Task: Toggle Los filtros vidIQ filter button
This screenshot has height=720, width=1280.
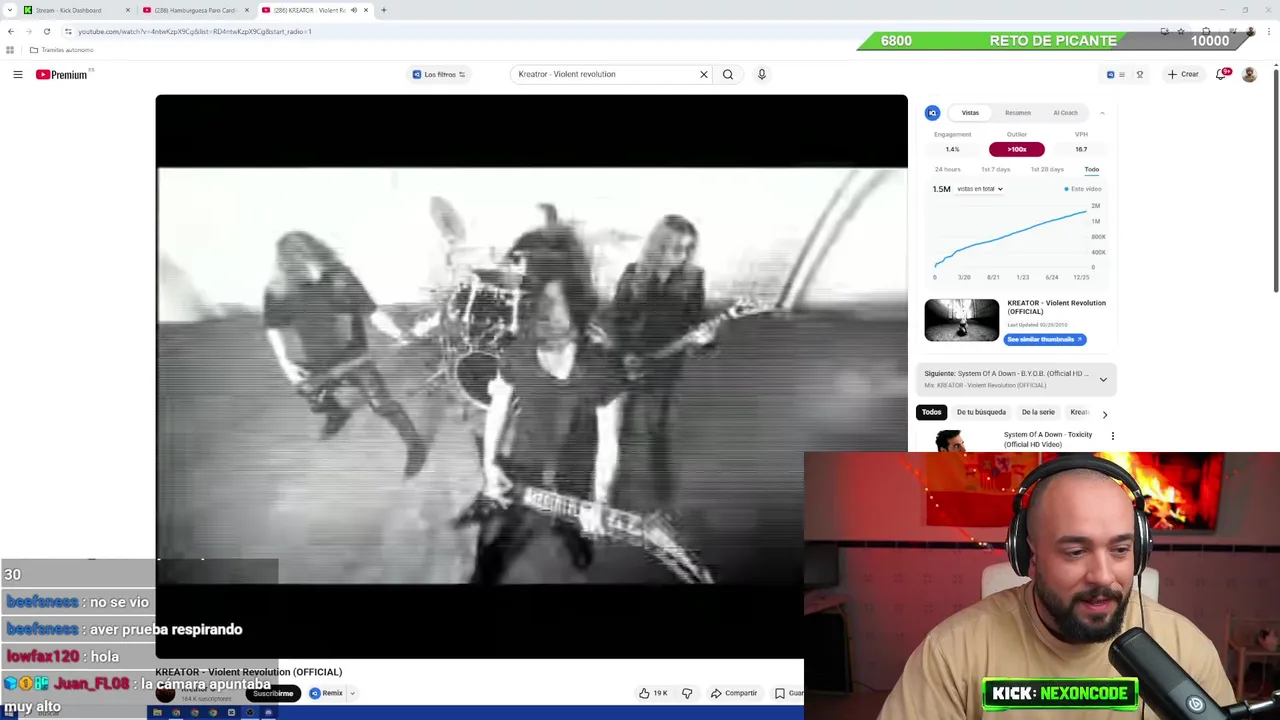Action: pos(439,74)
